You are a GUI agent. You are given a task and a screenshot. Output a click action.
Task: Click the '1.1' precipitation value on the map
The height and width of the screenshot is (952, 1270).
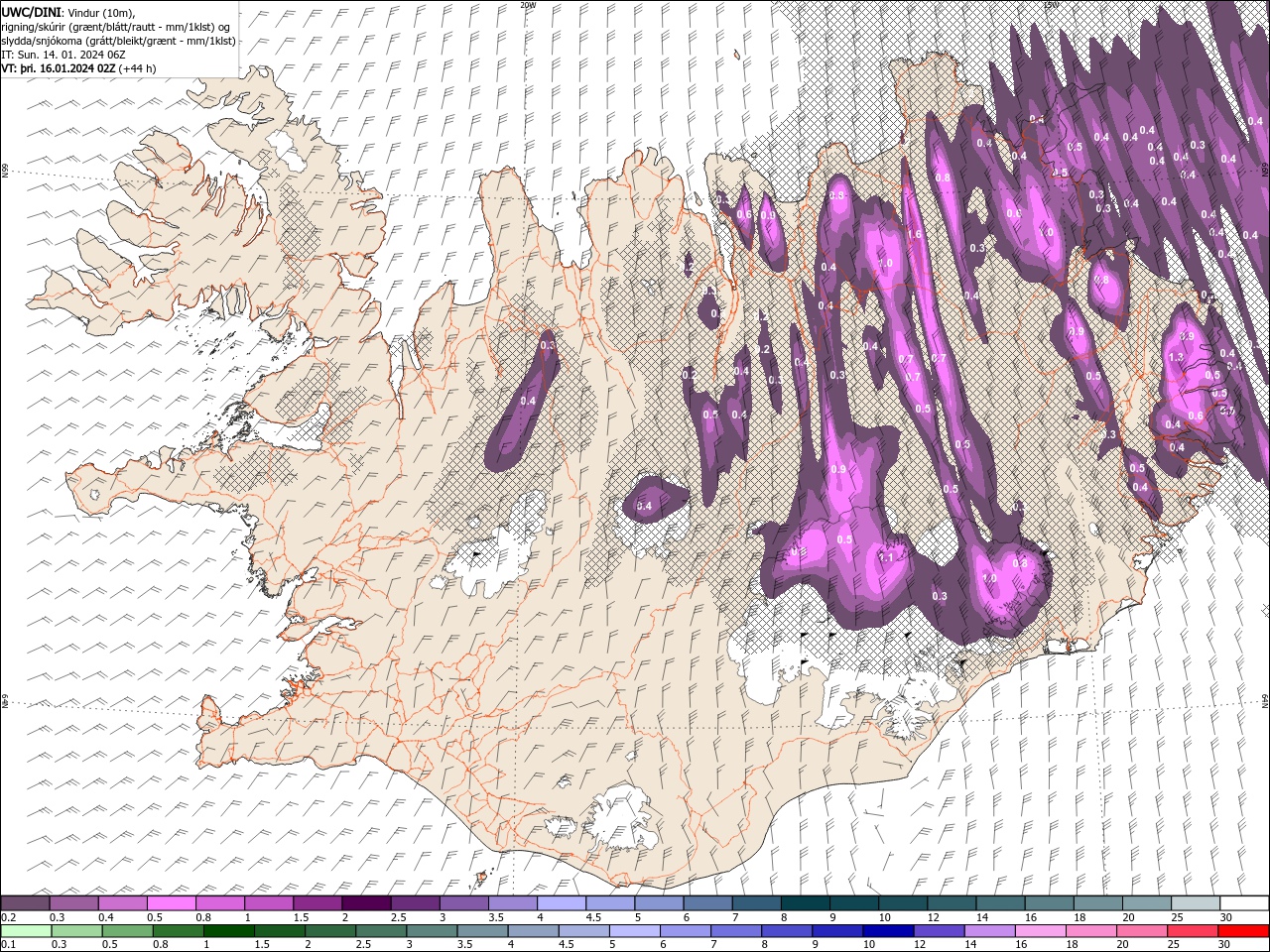(x=886, y=557)
